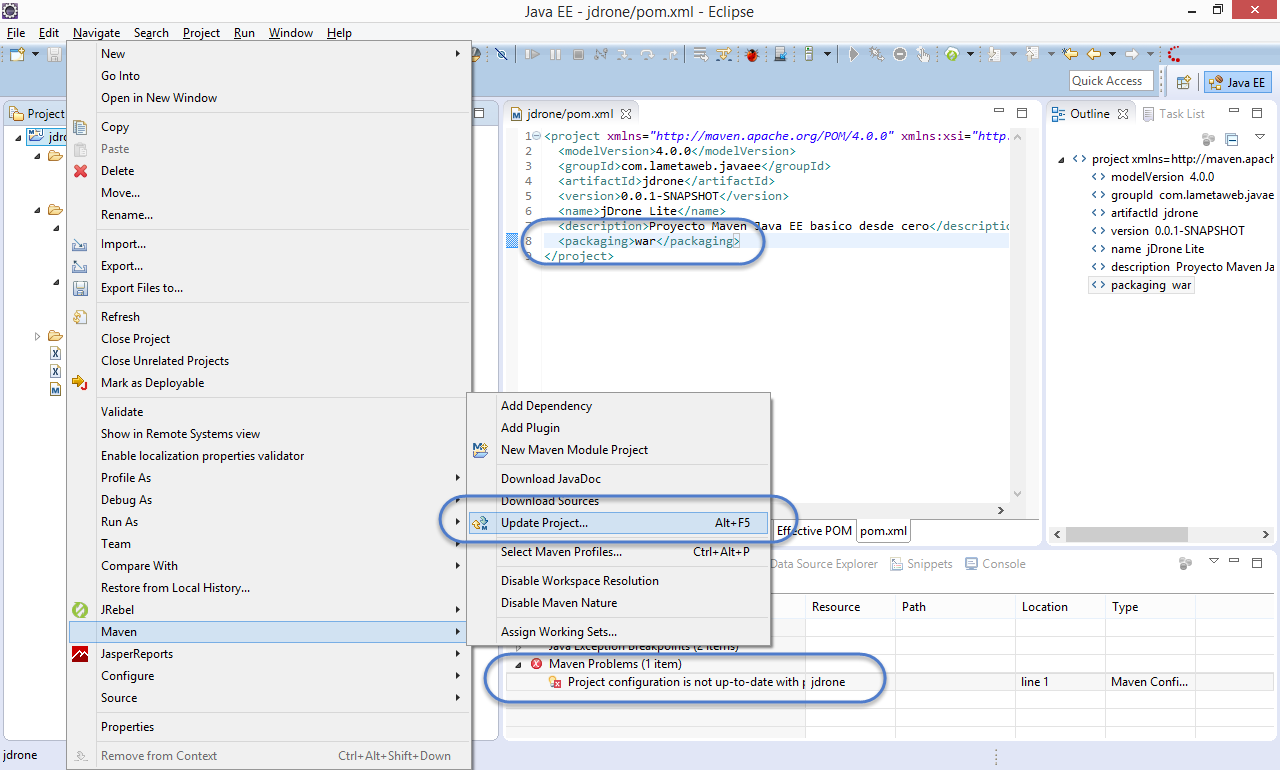Click the Step Over toolbar icon
The height and width of the screenshot is (770, 1280).
coord(647,54)
